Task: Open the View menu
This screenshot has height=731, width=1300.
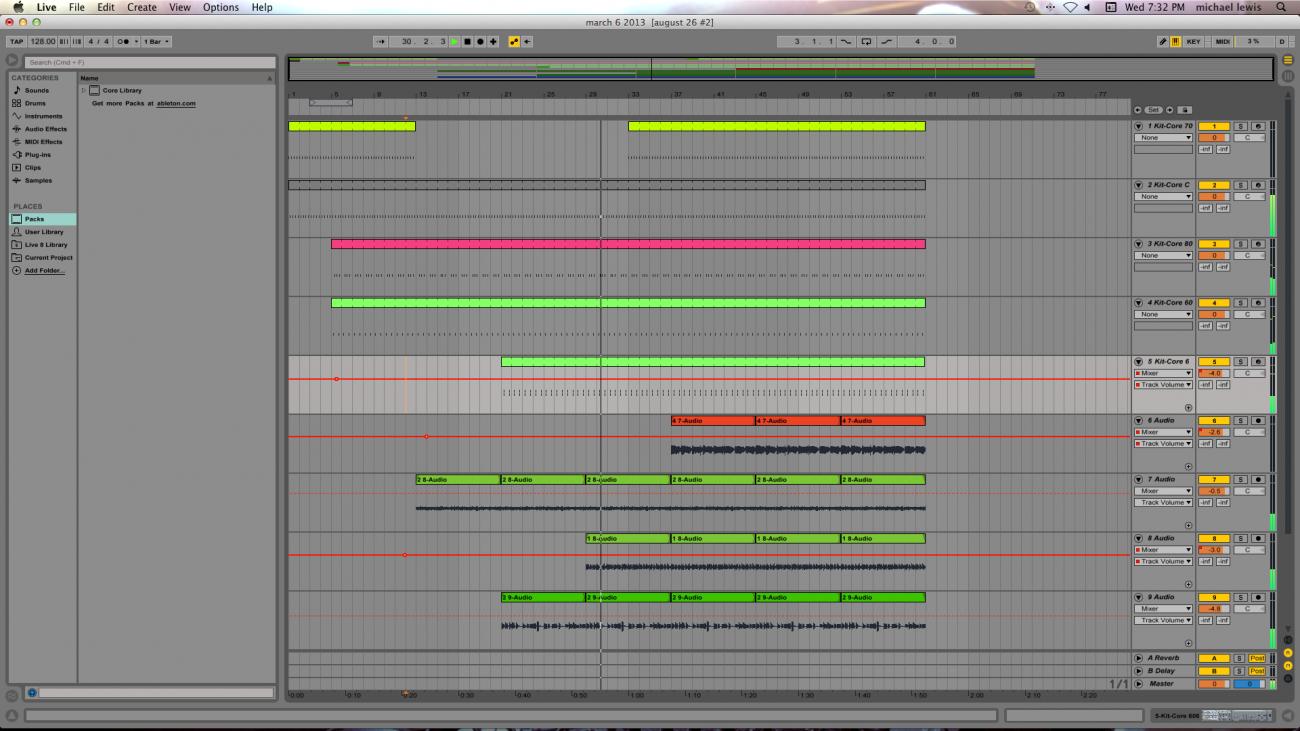Action: pyautogui.click(x=179, y=7)
